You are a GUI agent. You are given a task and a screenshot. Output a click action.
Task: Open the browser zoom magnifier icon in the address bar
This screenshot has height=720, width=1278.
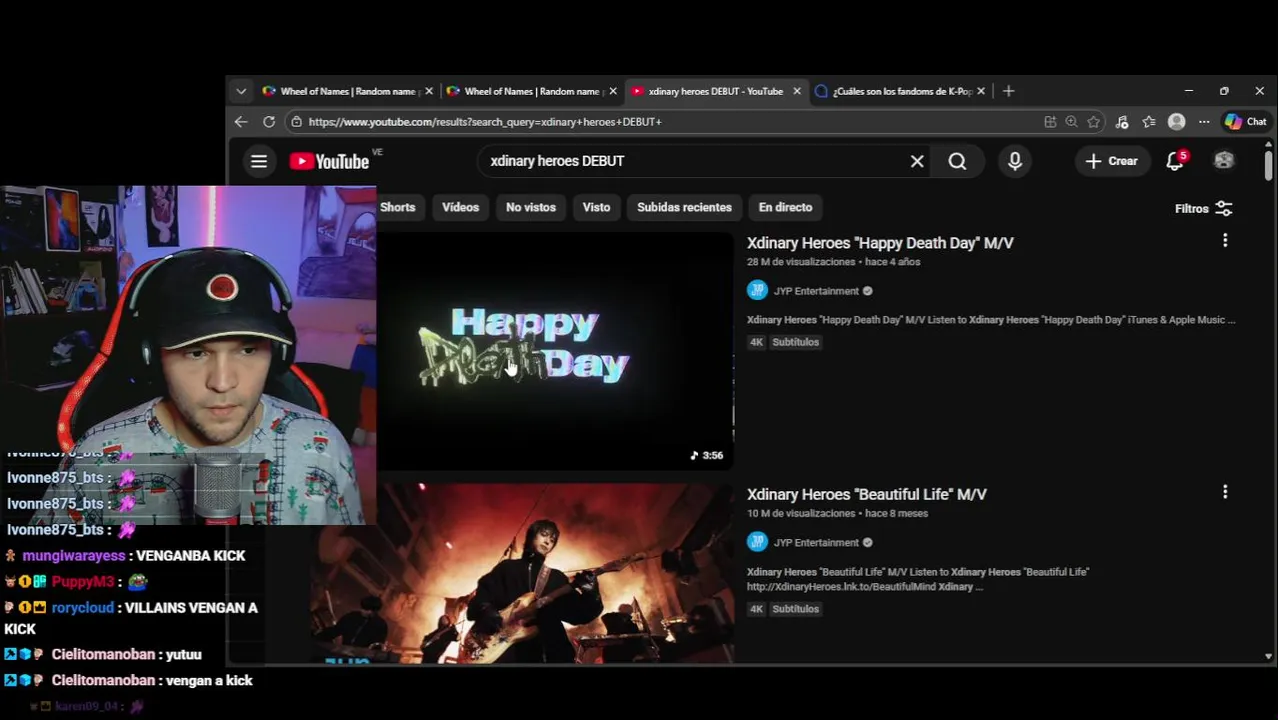(x=1071, y=122)
